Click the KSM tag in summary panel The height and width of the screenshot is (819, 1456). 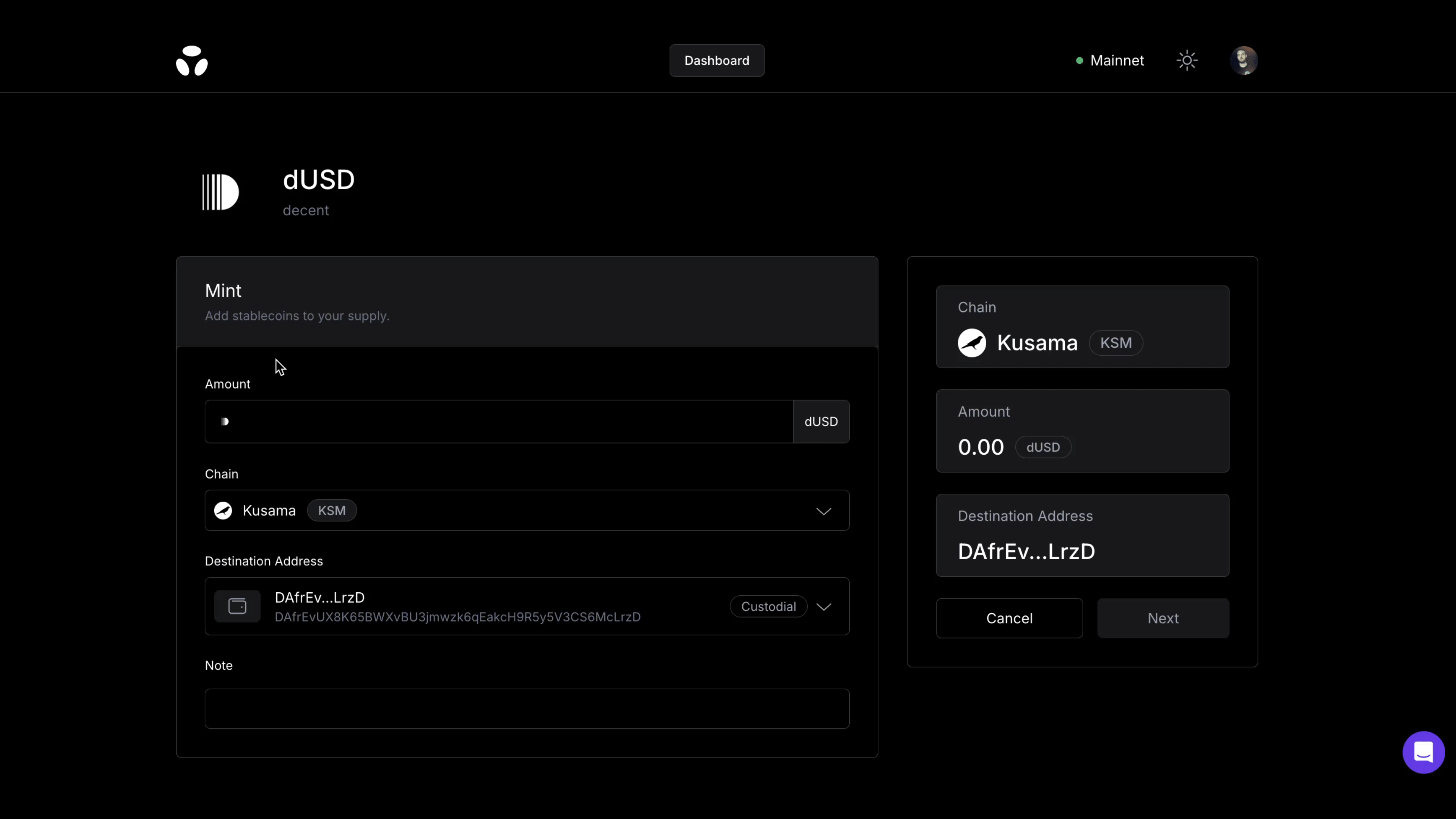pos(1116,343)
